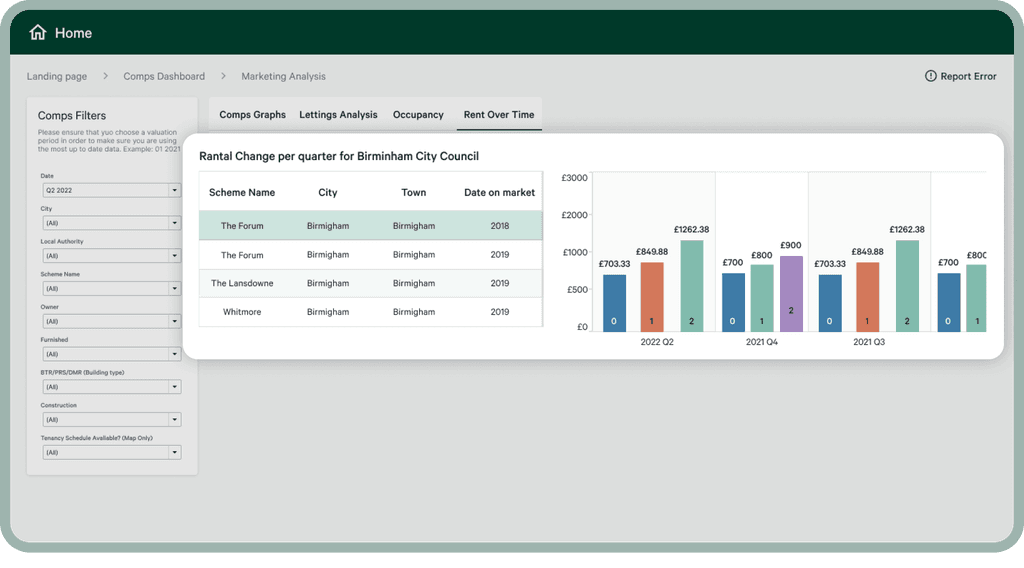Switch to the Lettings Analysis tab

pyautogui.click(x=338, y=114)
